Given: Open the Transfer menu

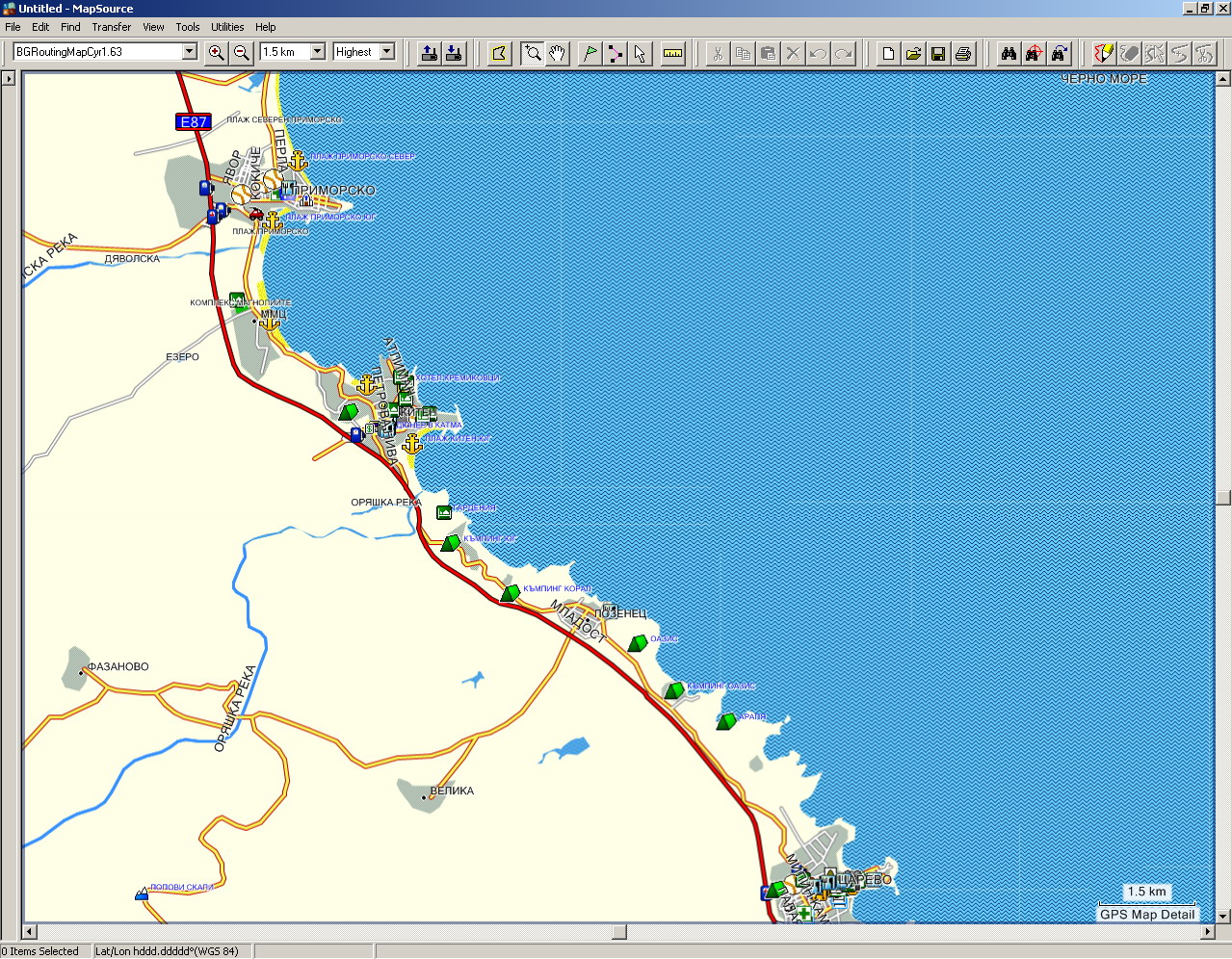Looking at the screenshot, I should tap(112, 27).
